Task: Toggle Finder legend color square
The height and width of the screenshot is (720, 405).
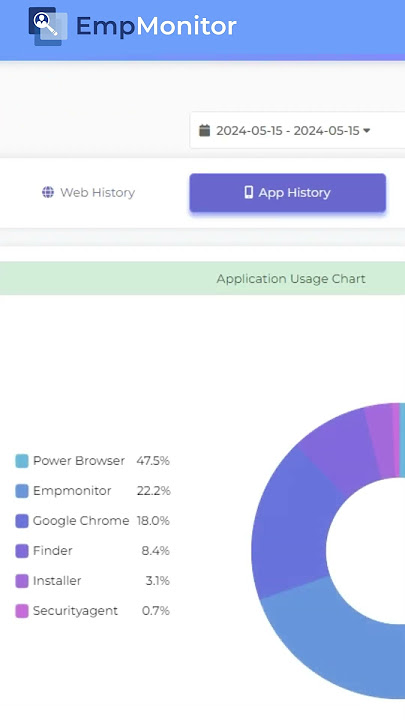Action: 22,551
